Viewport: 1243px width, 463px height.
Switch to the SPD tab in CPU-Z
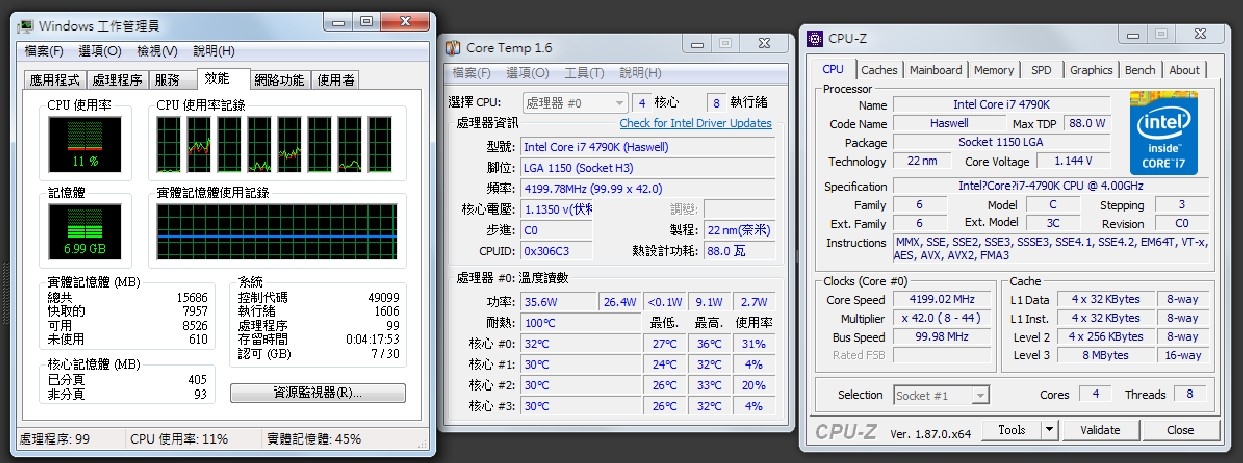[1041, 70]
